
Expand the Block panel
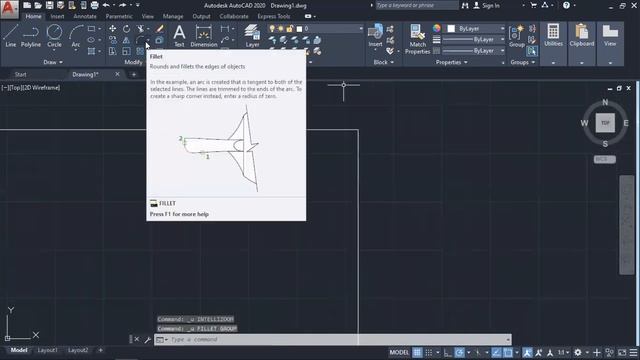tap(384, 62)
